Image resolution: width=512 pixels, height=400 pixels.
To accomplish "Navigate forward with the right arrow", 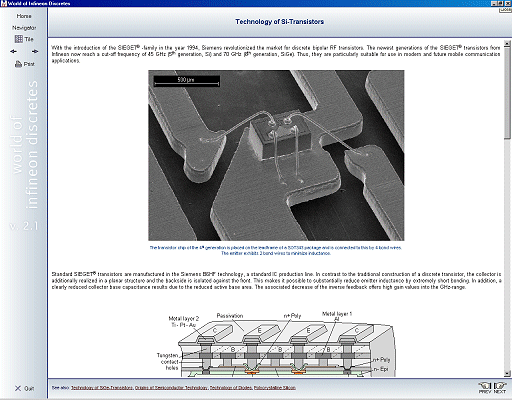I will point(35,51).
